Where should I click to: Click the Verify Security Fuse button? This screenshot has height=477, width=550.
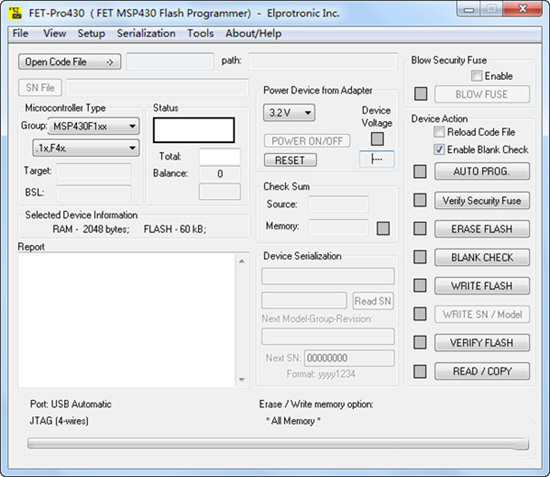click(x=482, y=200)
